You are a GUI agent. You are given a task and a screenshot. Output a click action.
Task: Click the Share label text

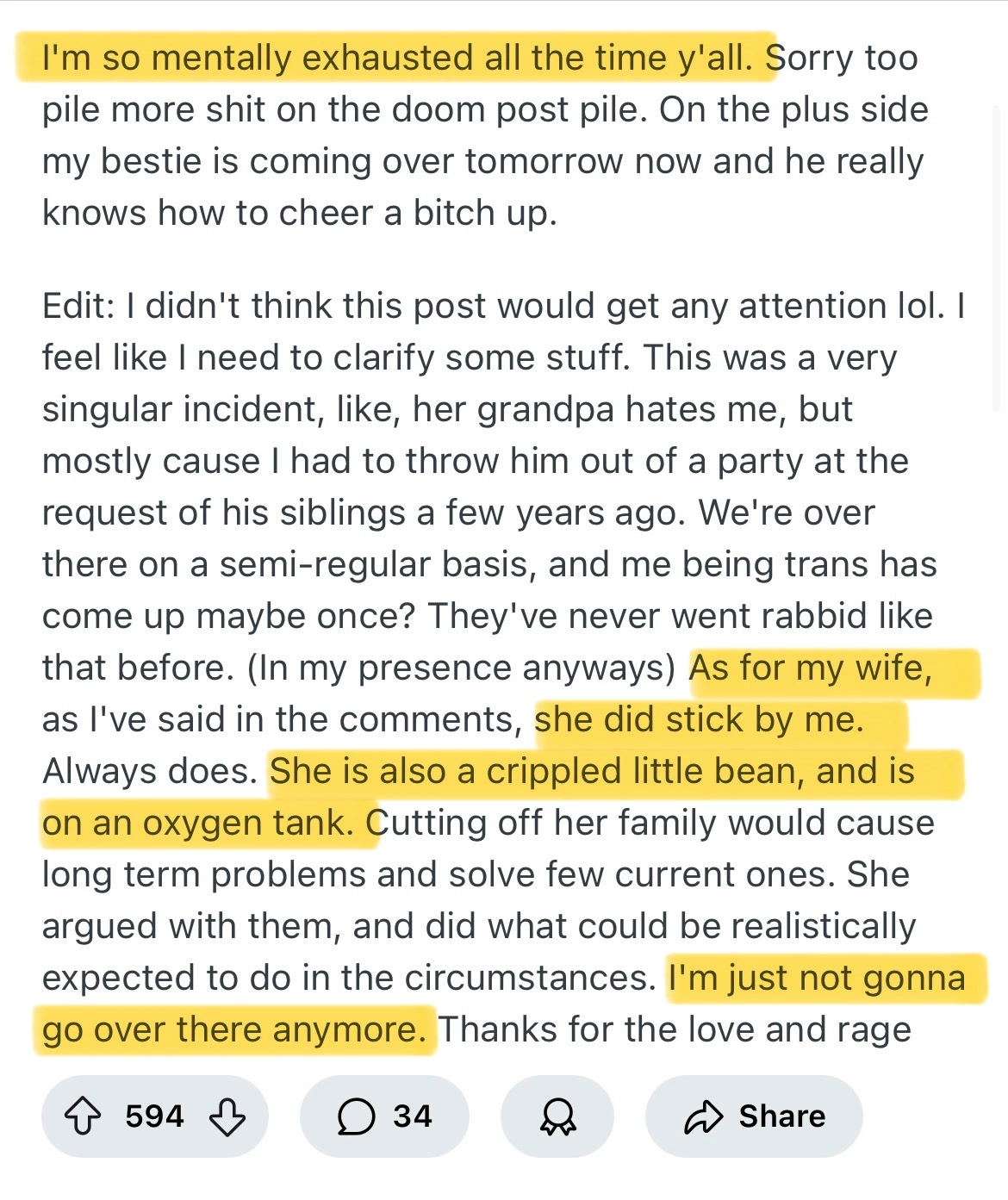click(x=782, y=1116)
